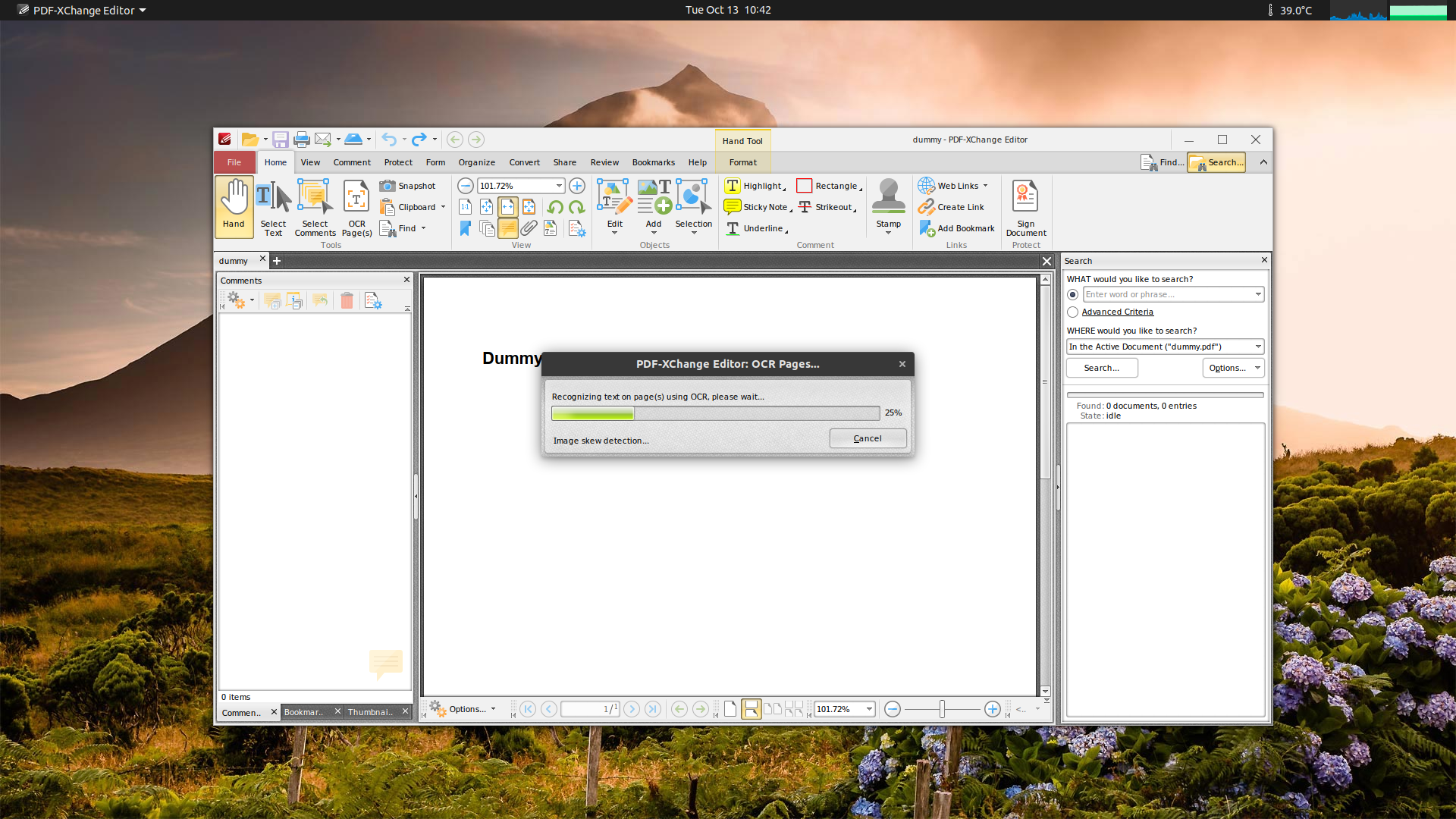1456x819 pixels.
Task: Redo the last undone action
Action: [x=419, y=140]
